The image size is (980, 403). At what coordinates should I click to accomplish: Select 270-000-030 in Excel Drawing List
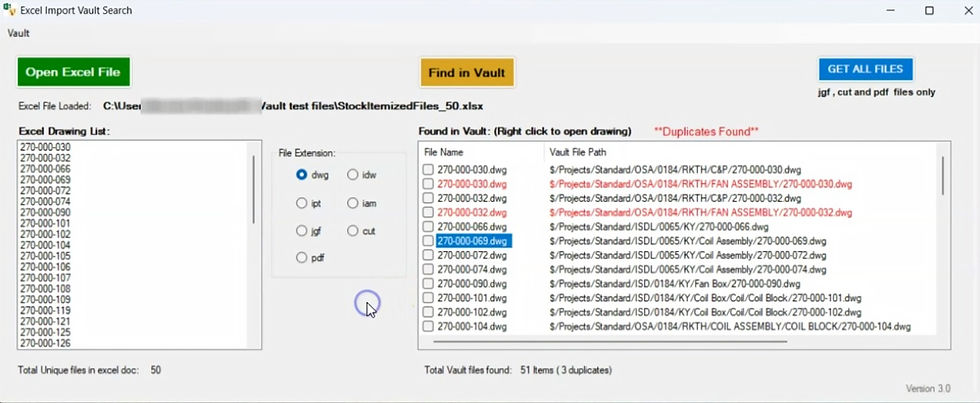[45, 147]
